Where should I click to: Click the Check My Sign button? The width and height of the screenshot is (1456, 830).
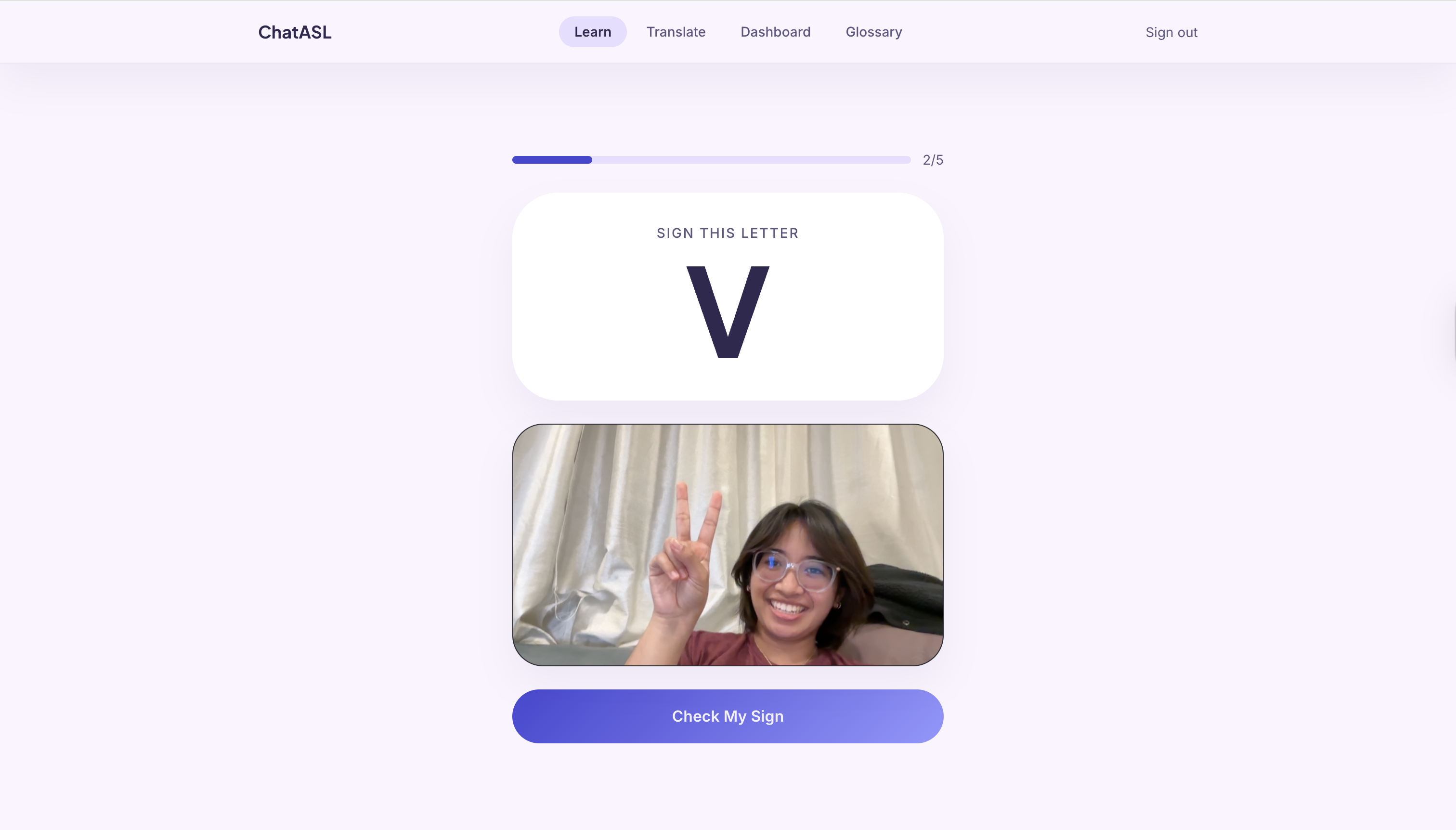point(728,716)
